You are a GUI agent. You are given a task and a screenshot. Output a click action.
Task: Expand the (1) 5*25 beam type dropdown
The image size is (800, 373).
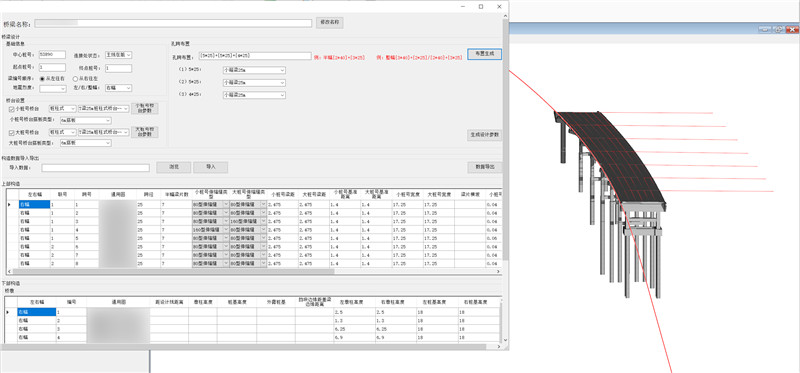tap(254, 70)
